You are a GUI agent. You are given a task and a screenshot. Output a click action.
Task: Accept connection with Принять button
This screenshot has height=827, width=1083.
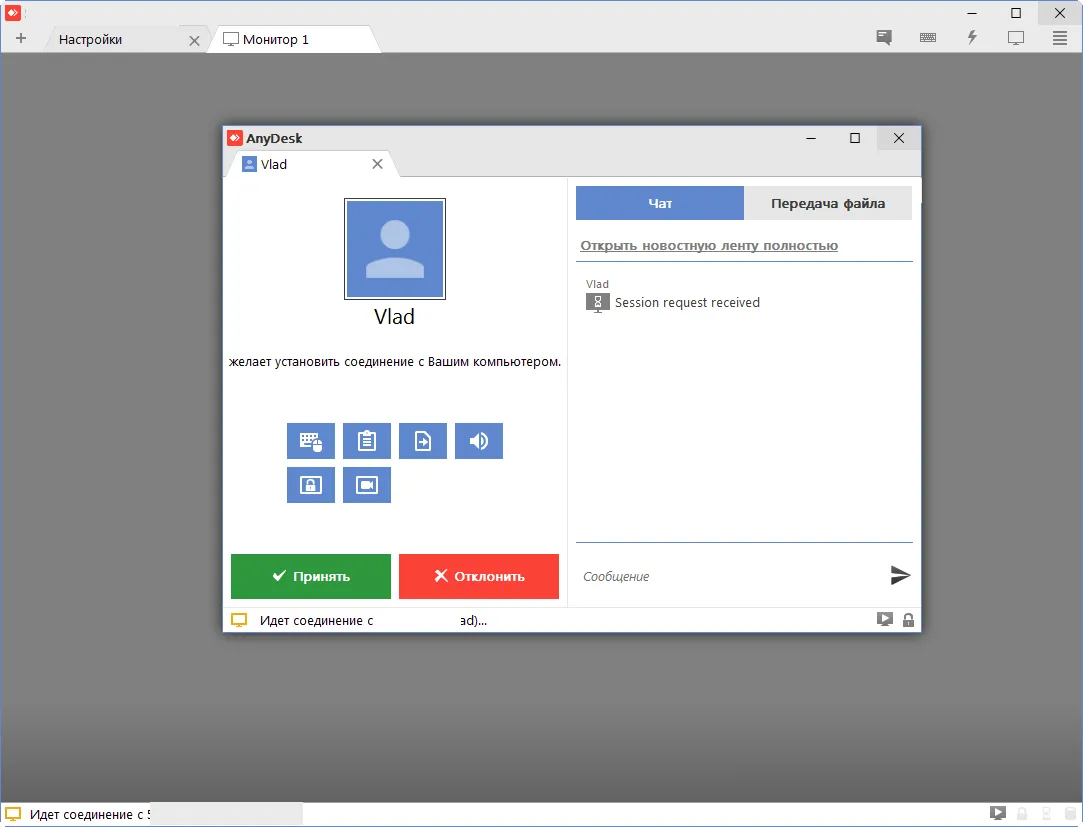pyautogui.click(x=310, y=576)
